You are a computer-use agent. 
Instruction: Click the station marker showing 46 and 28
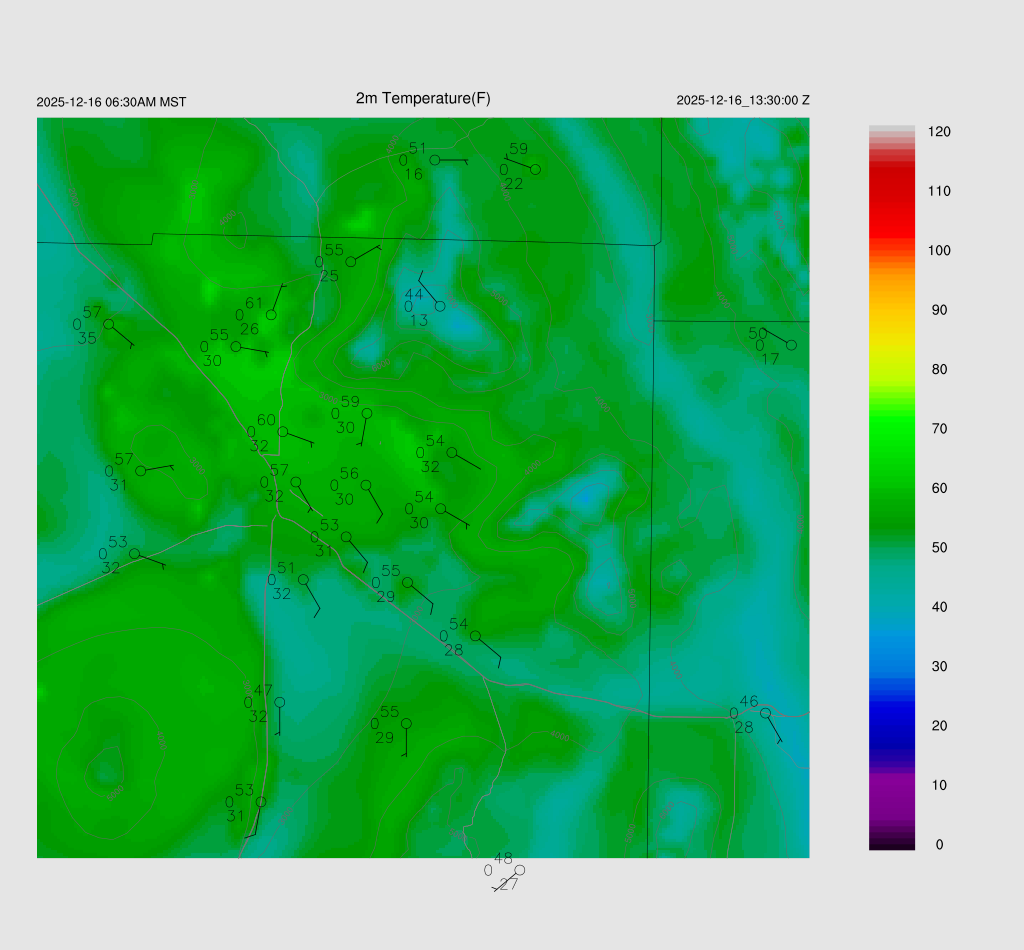[765, 713]
